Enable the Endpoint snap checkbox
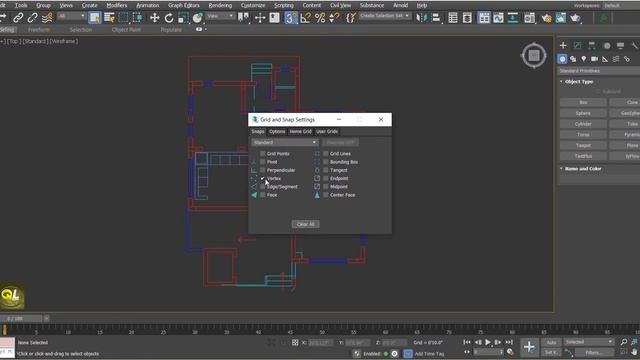Screen dimensions: 640x360 325,178
